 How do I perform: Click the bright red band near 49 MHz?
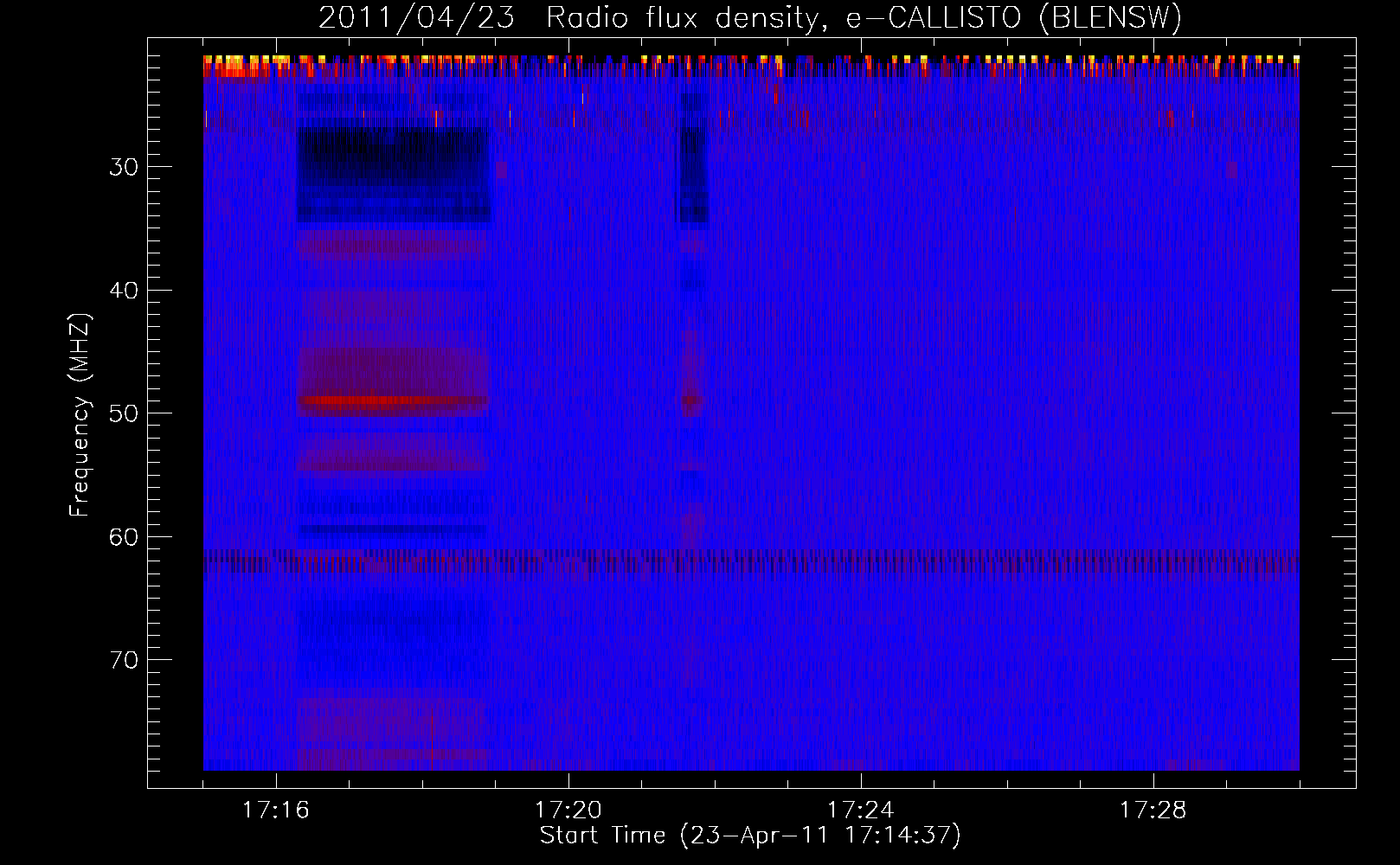(393, 401)
